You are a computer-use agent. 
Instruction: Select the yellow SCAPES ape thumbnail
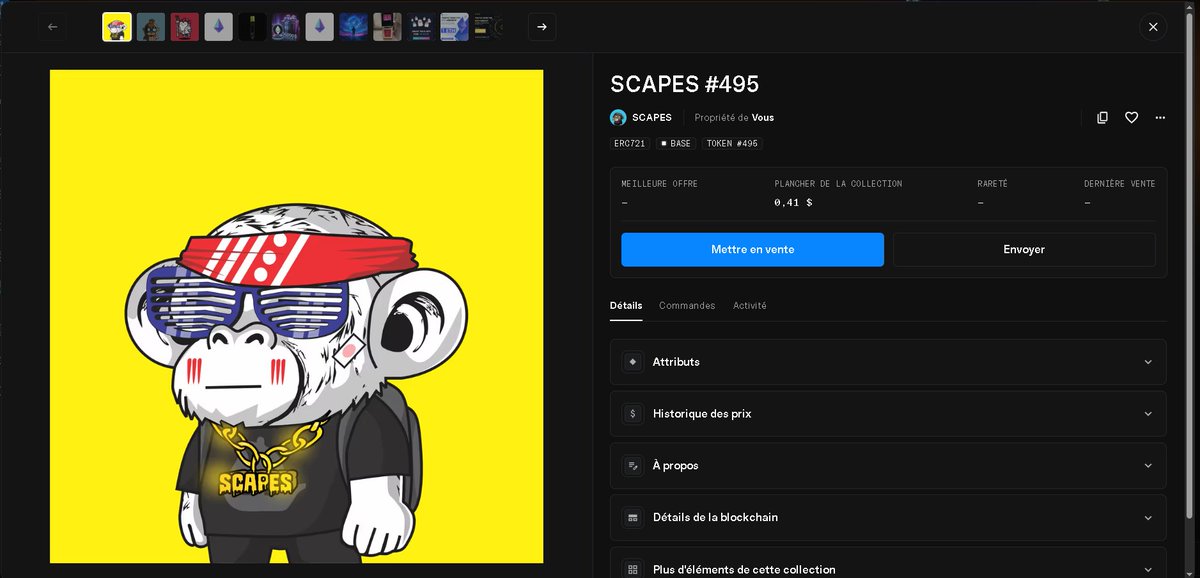click(117, 27)
